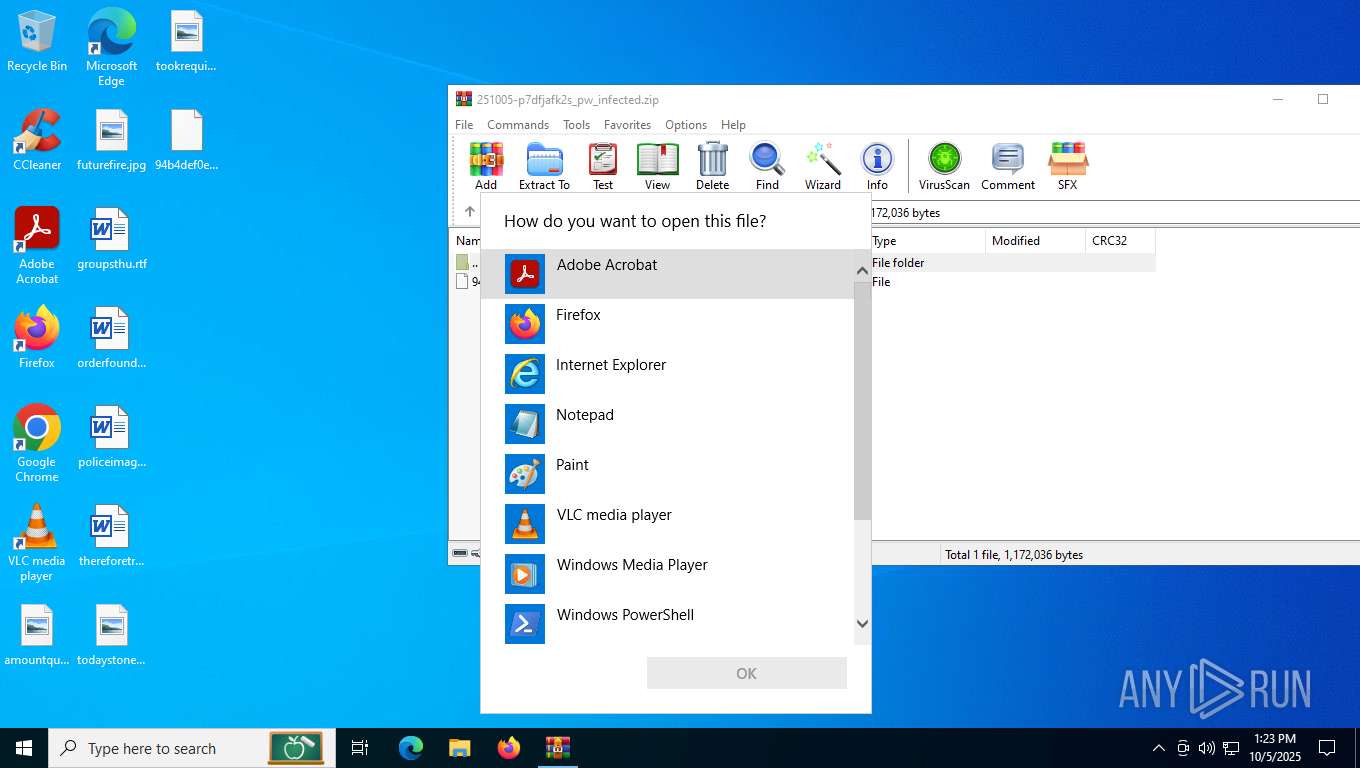Open the View toolbar icon

[657, 165]
